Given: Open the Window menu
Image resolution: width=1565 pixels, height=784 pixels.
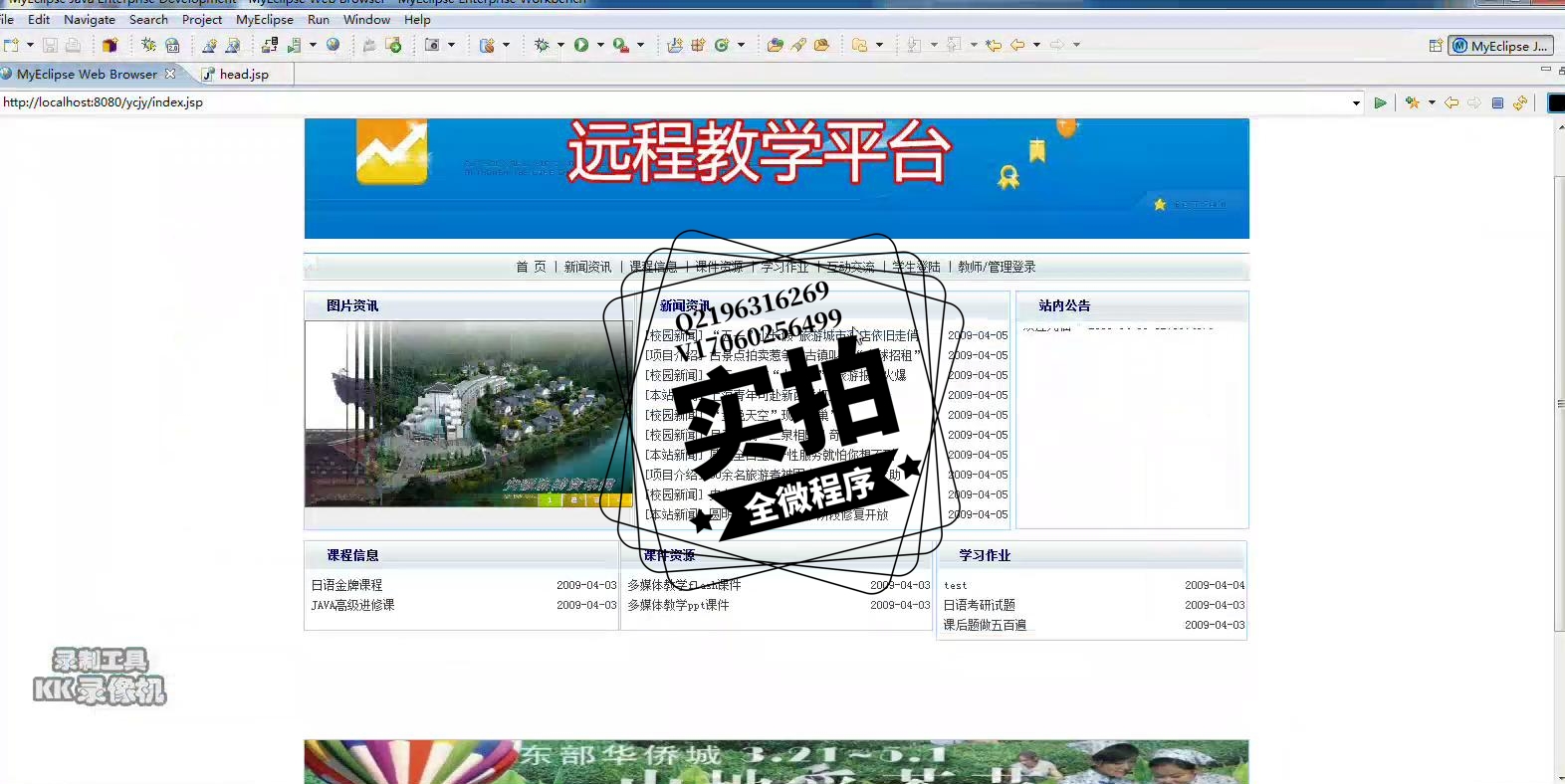Looking at the screenshot, I should (x=366, y=20).
